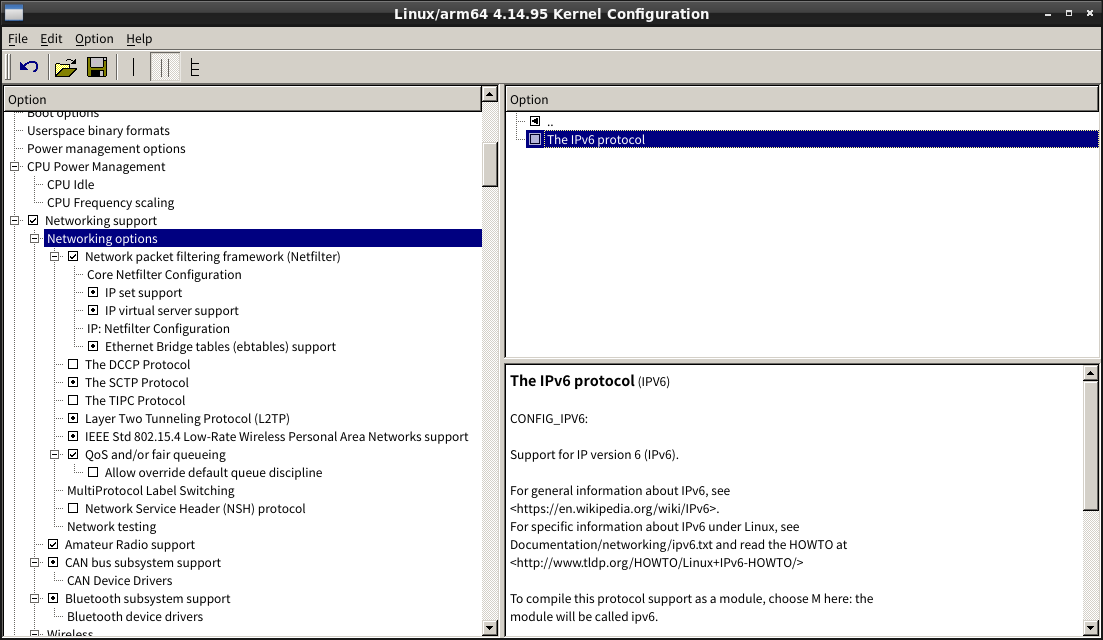Click the left tree's vertical scrollbar thumb
Screen dimensions: 1103x640
click(x=490, y=164)
